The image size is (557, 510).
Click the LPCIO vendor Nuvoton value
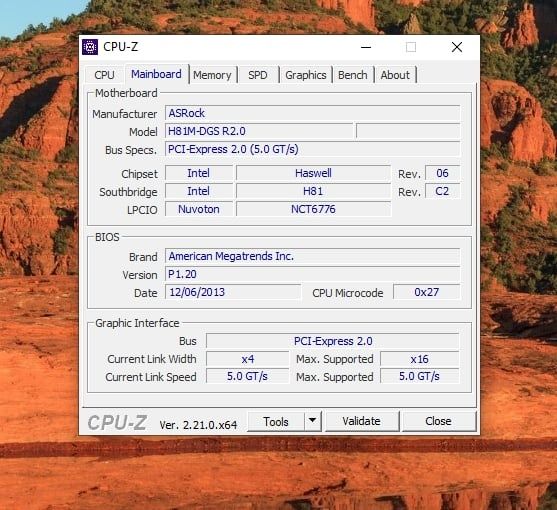coord(199,209)
